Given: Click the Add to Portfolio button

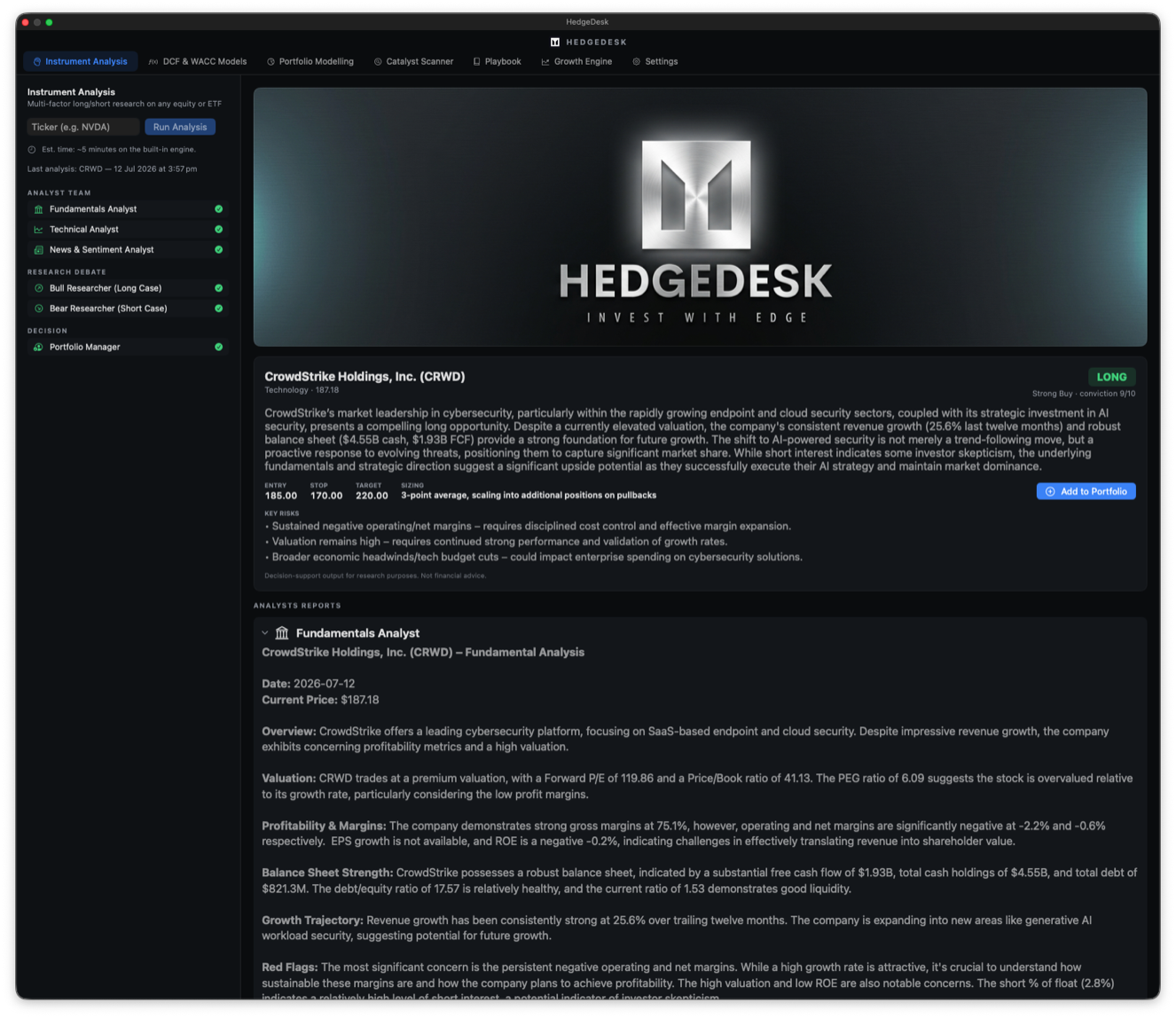Looking at the screenshot, I should pos(1086,491).
